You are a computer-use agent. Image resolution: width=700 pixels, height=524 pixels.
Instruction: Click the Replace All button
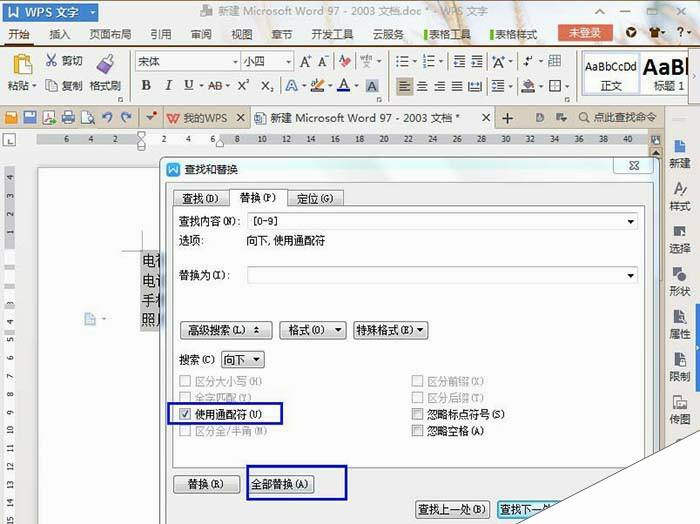[281, 484]
